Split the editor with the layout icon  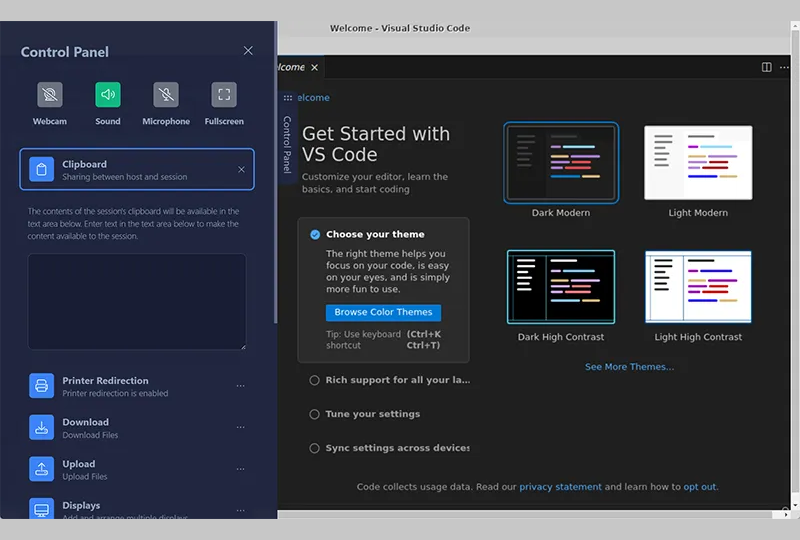pyautogui.click(x=766, y=67)
